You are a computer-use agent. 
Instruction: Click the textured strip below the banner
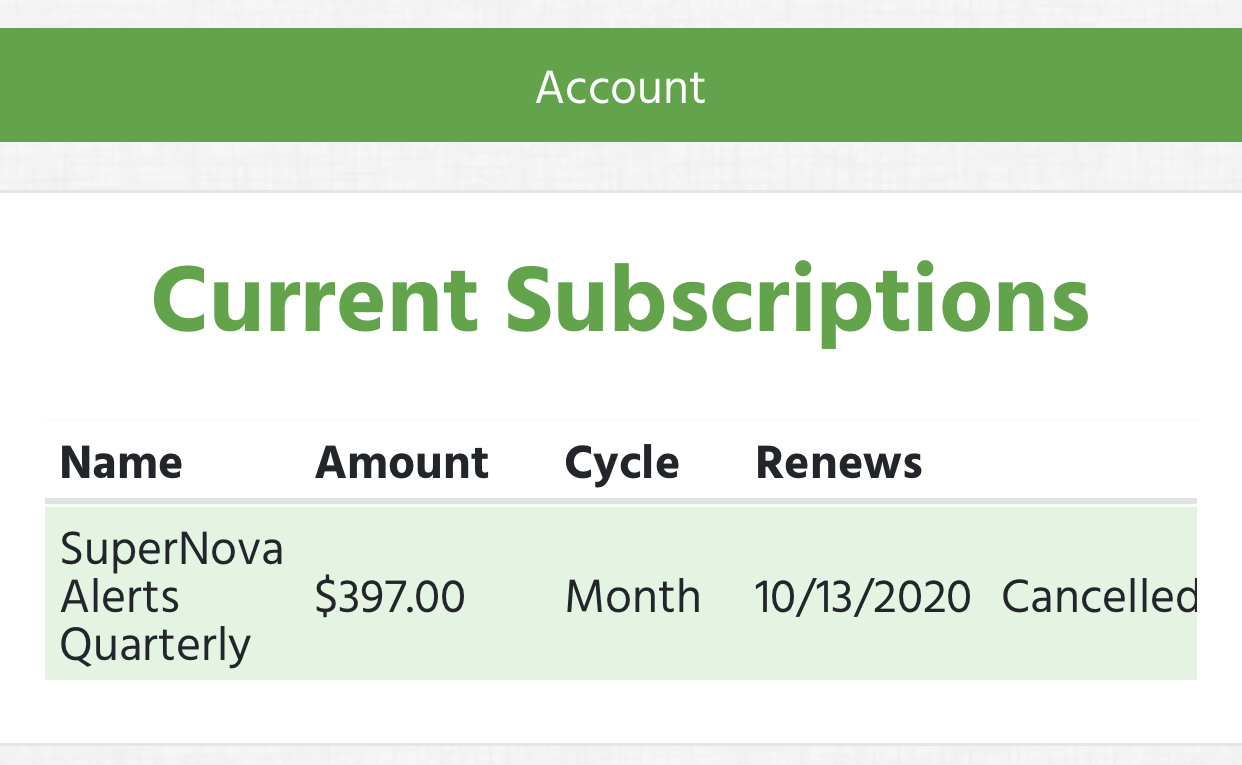[620, 165]
